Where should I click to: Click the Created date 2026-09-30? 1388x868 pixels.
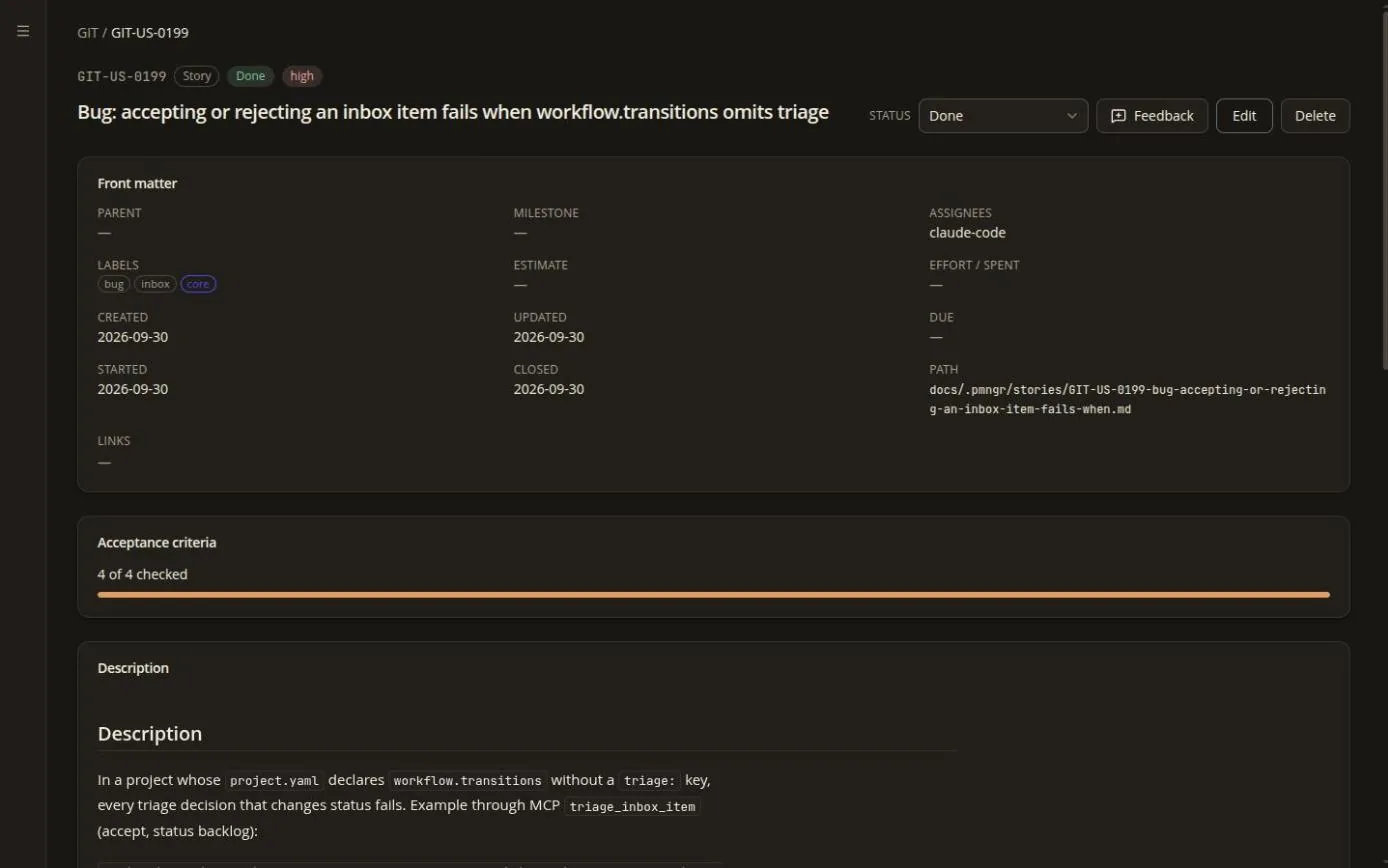coord(133,337)
